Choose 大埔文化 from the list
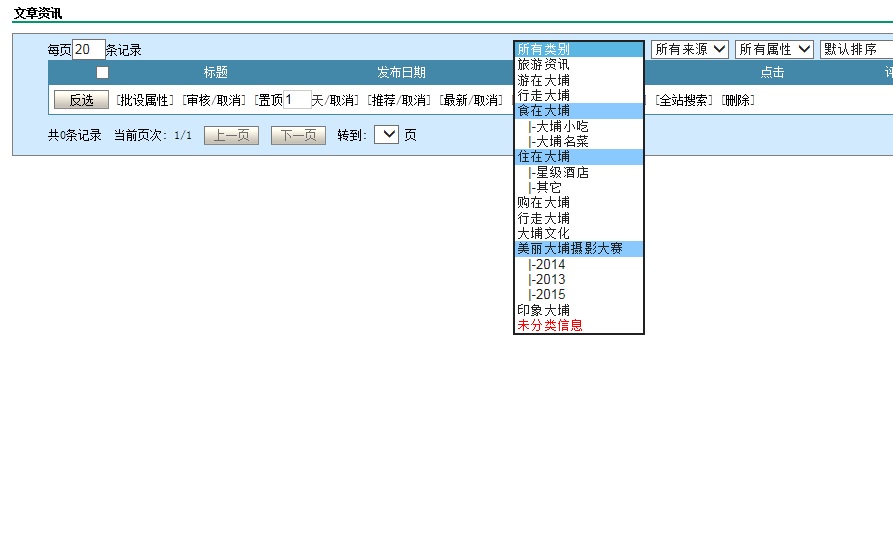893x540 pixels. point(544,233)
